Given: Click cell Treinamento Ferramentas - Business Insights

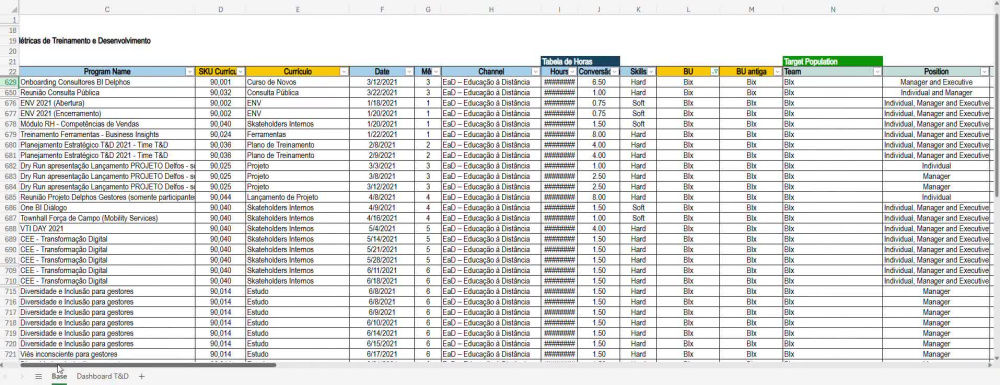Looking at the screenshot, I should [107, 134].
